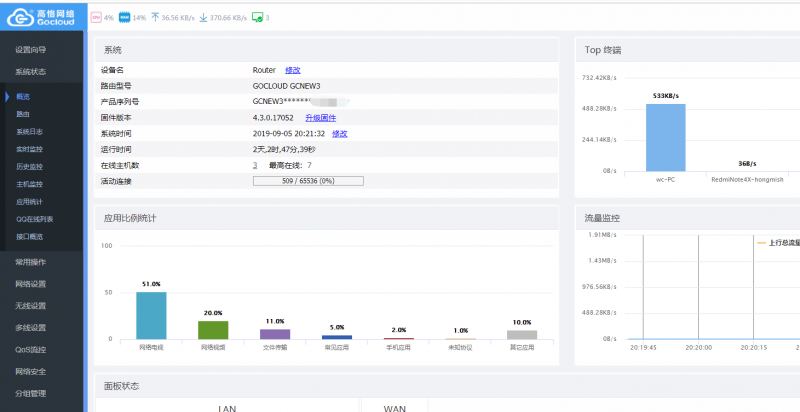This screenshot has width=800, height=412.
Task: Click the online hosts monitor icon
Action: 256,17
